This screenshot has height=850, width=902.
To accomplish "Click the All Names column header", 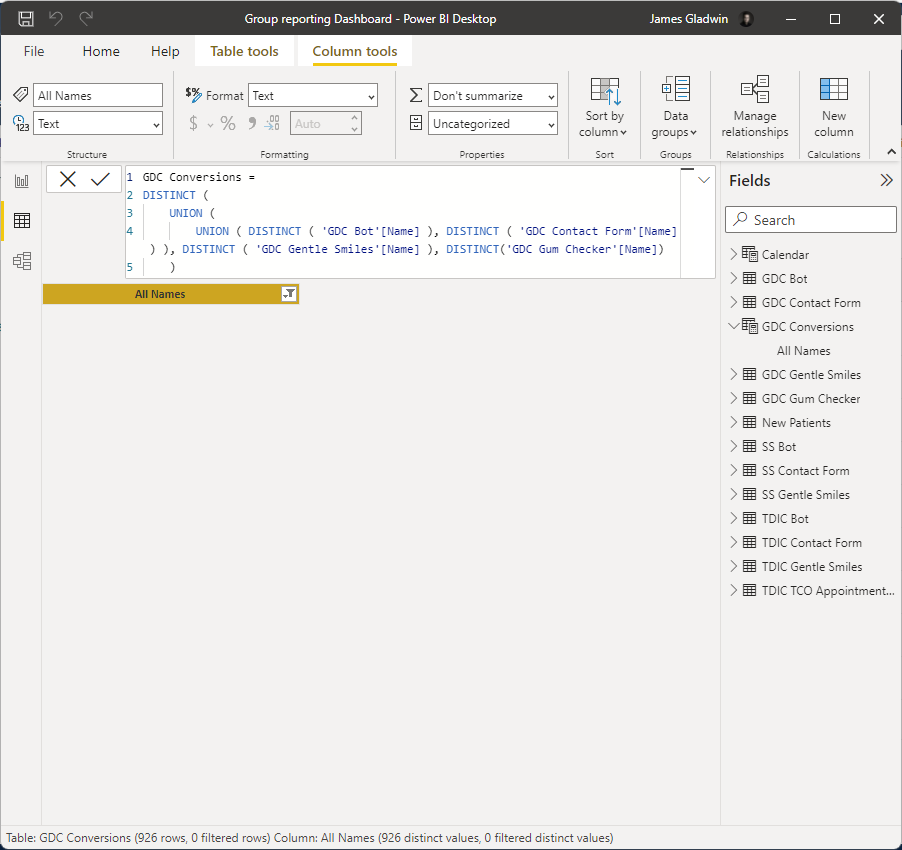I will point(171,294).
